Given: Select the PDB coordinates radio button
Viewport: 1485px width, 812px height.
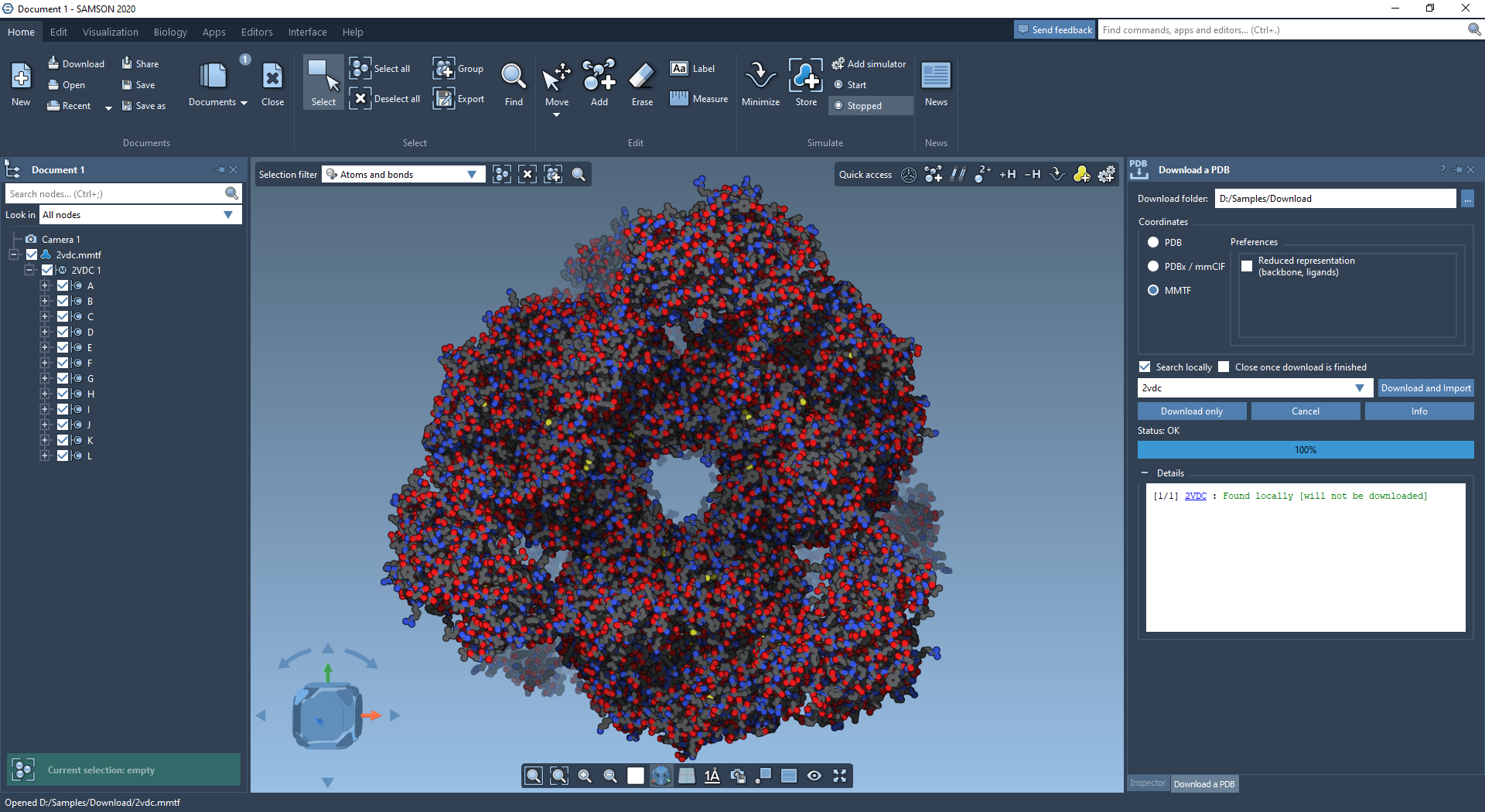Looking at the screenshot, I should click(1153, 243).
